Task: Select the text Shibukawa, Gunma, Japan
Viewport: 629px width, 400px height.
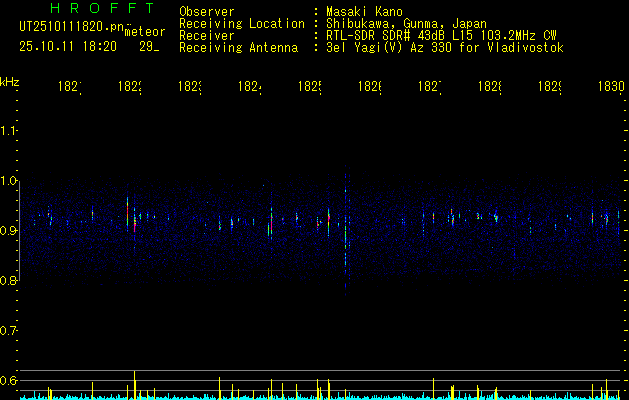Action: click(406, 24)
